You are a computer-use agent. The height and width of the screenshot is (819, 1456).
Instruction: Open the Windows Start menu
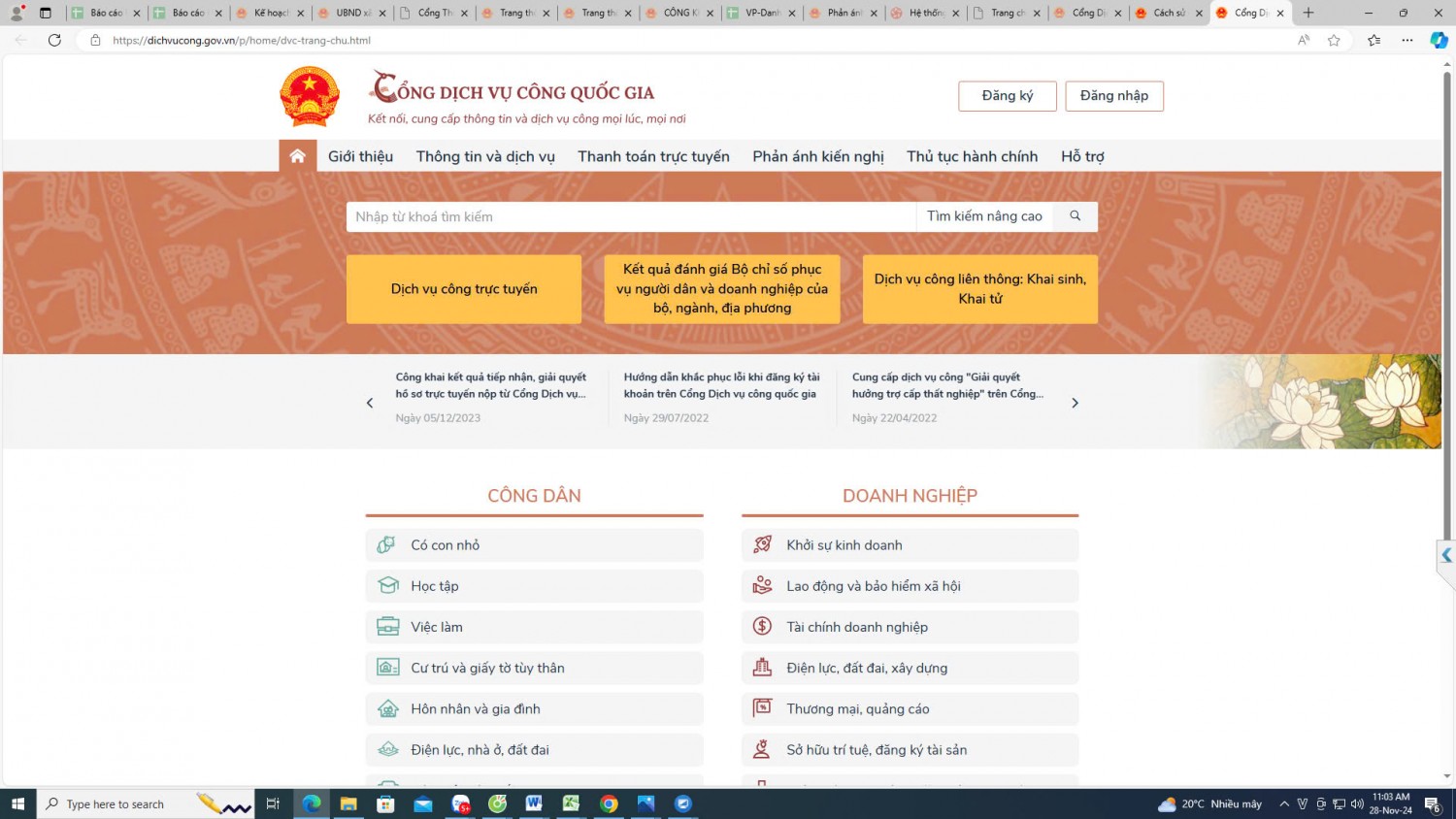click(17, 803)
